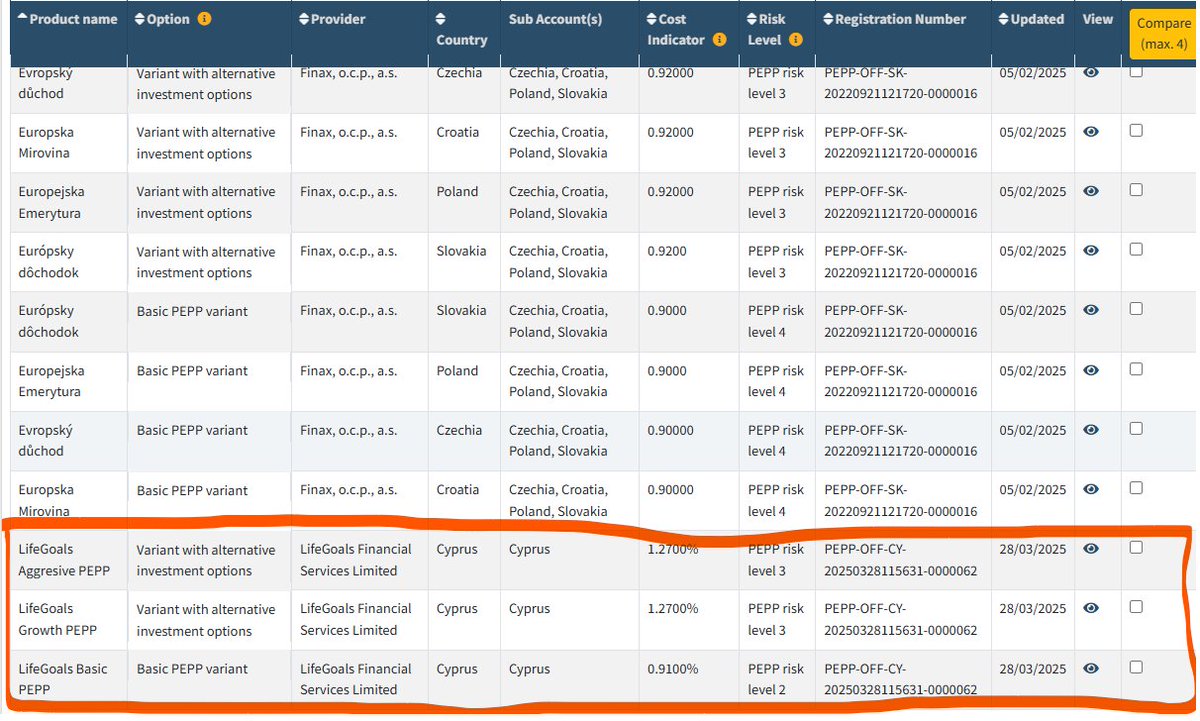Screen dimensions: 1200x721
Task: Click the yellow Compare (max. 4) button
Action: pos(1163,34)
